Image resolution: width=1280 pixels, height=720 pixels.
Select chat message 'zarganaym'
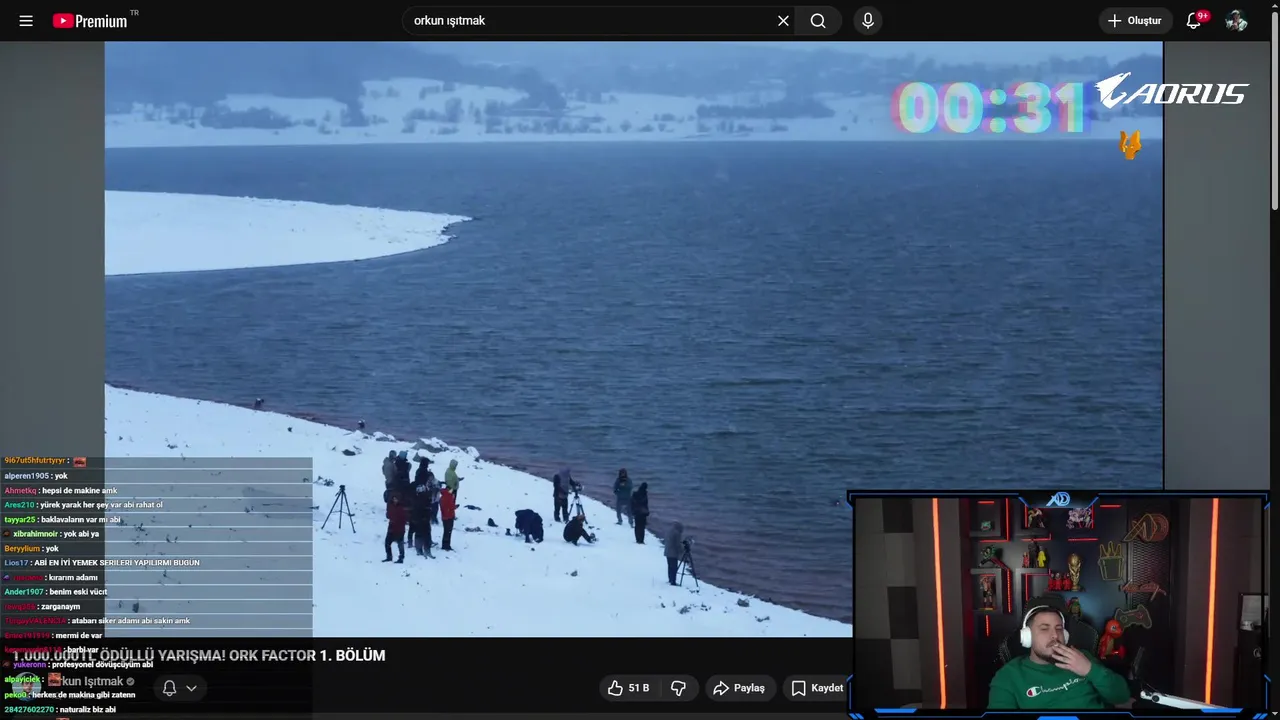[x=42, y=607]
